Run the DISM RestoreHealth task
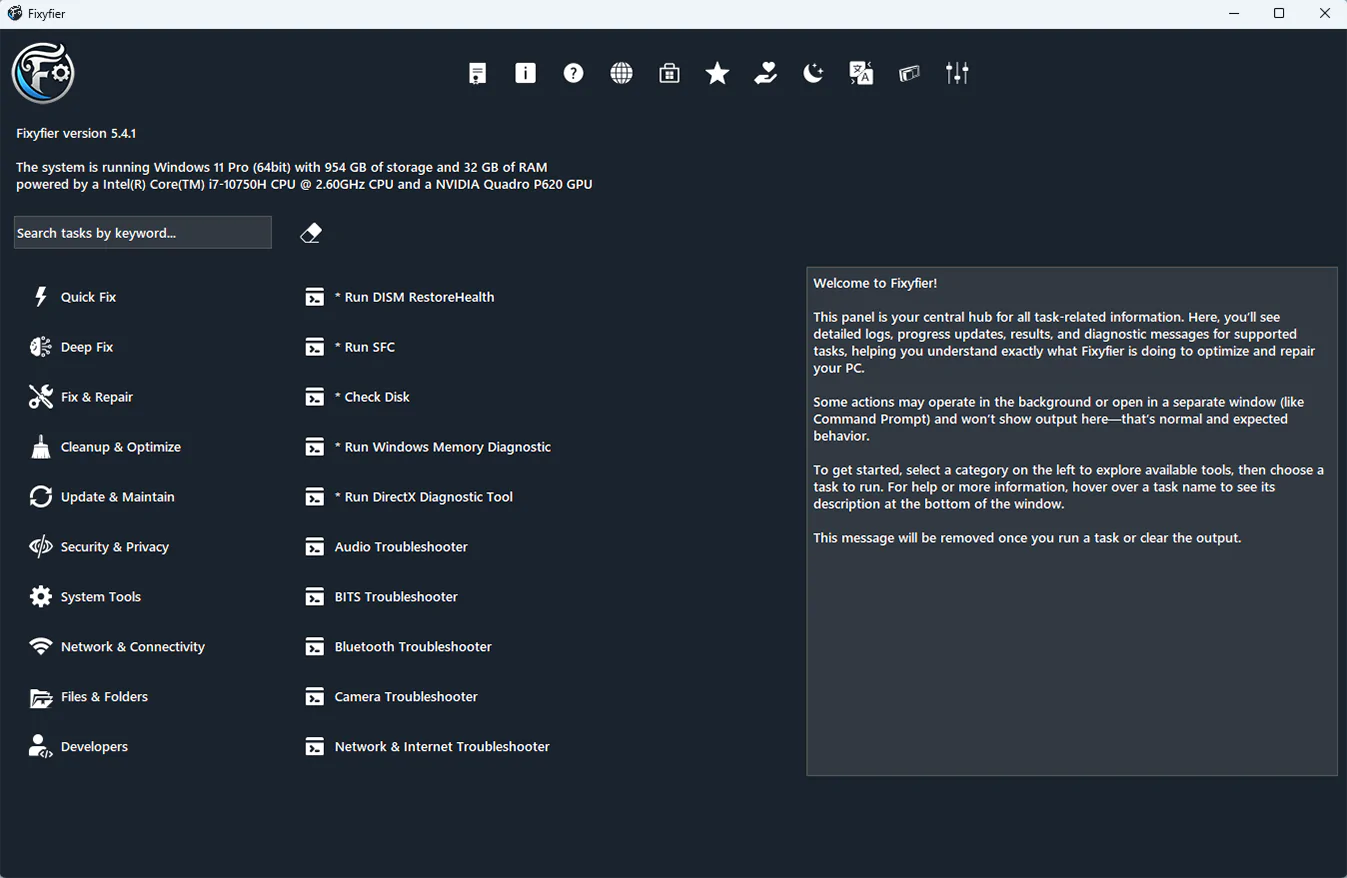The width and height of the screenshot is (1347, 878). tap(414, 296)
